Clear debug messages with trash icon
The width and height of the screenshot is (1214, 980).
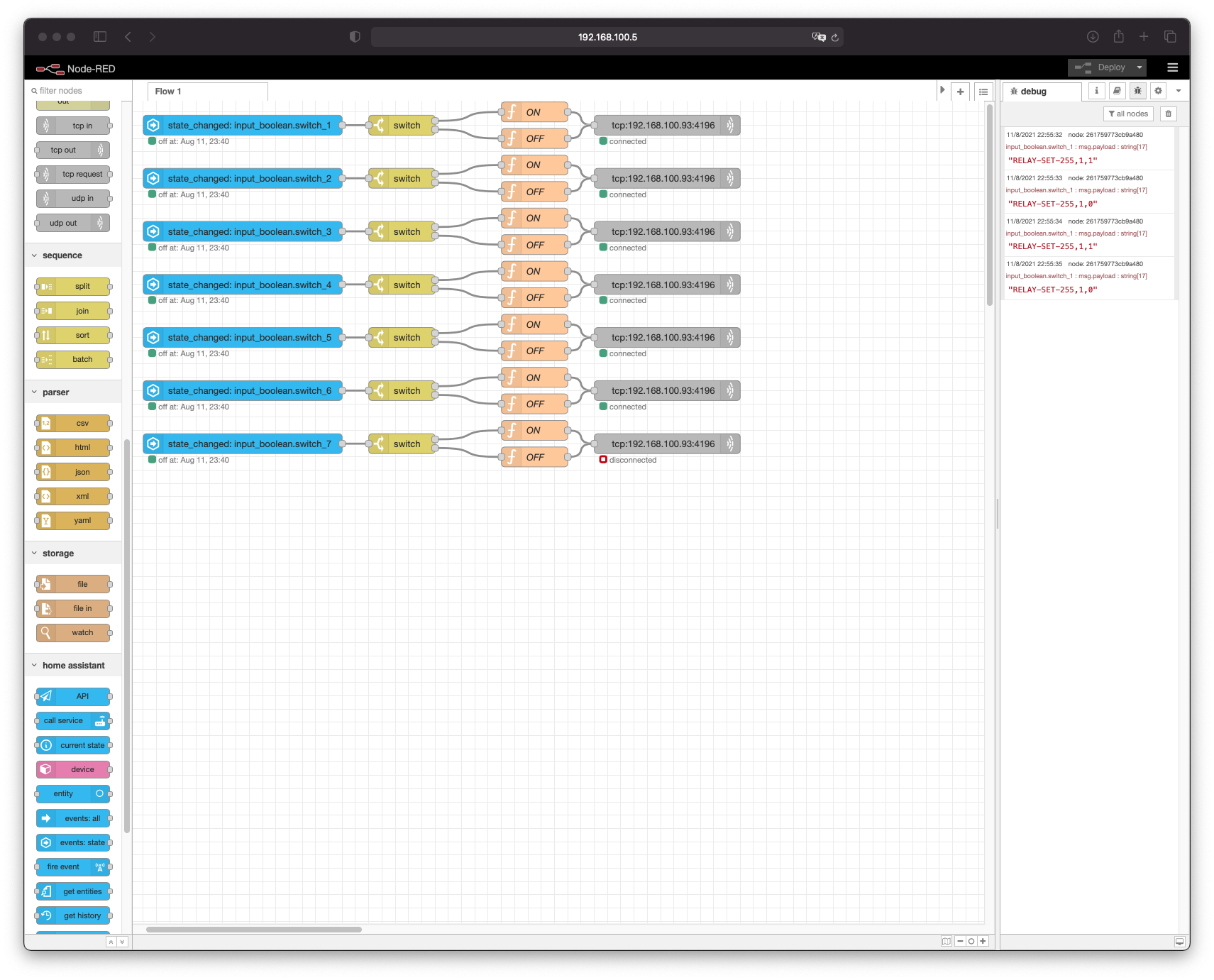click(1168, 114)
